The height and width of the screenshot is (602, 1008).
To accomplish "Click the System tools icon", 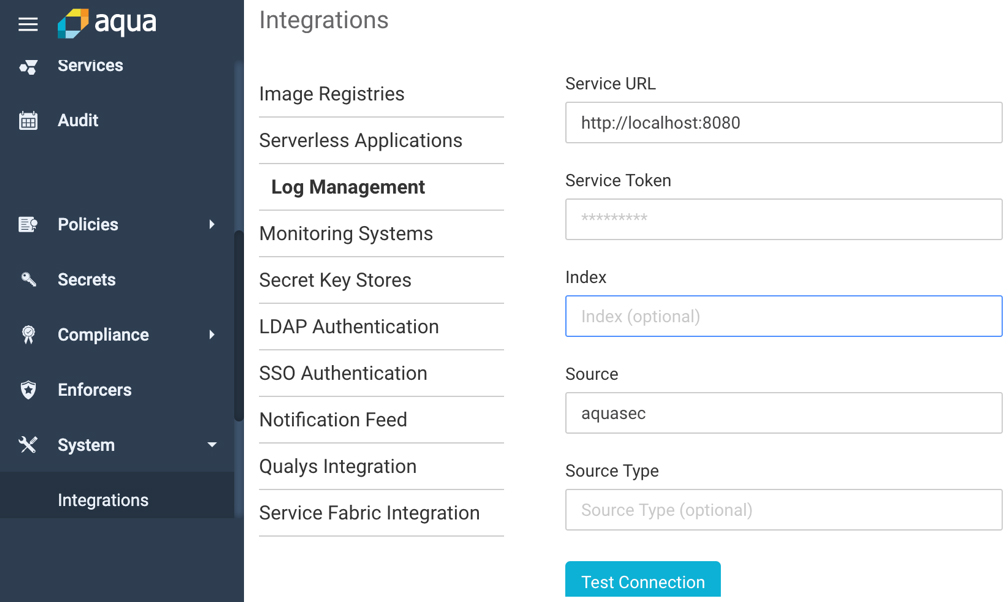I will [28, 444].
